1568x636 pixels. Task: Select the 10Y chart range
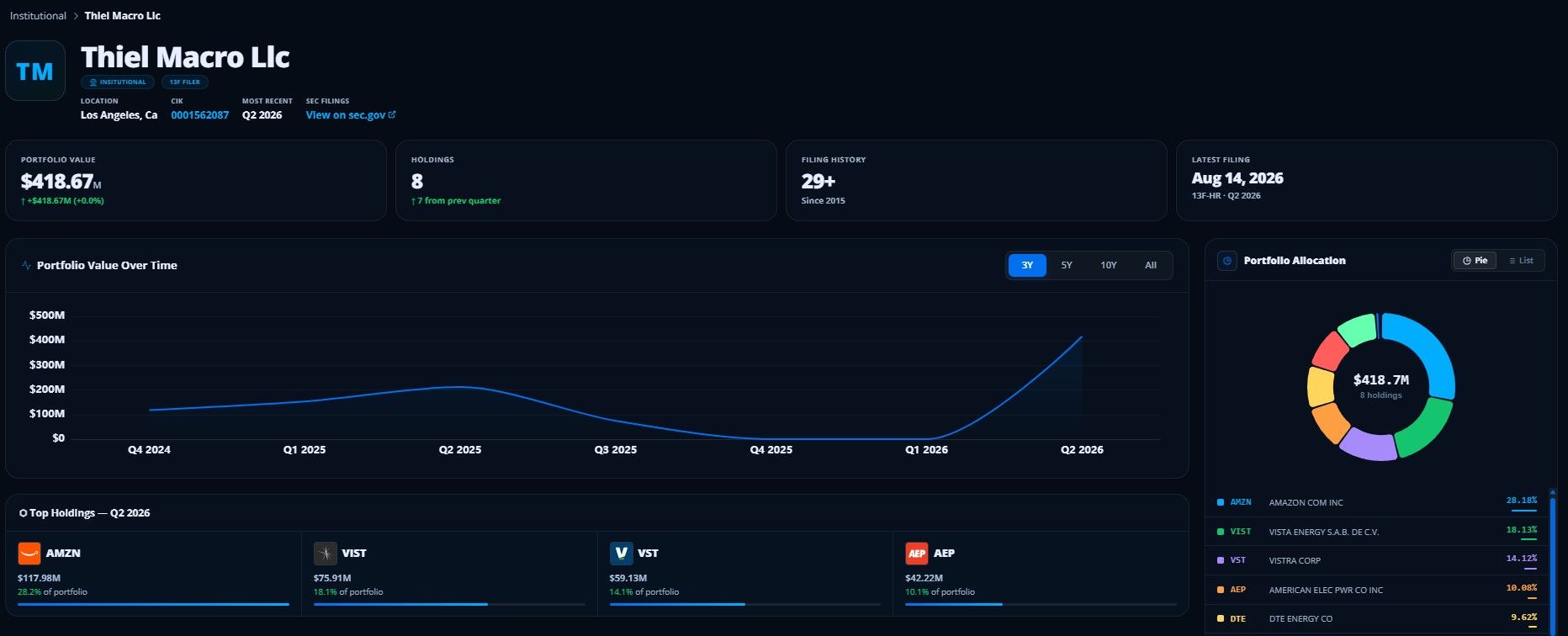(1109, 265)
